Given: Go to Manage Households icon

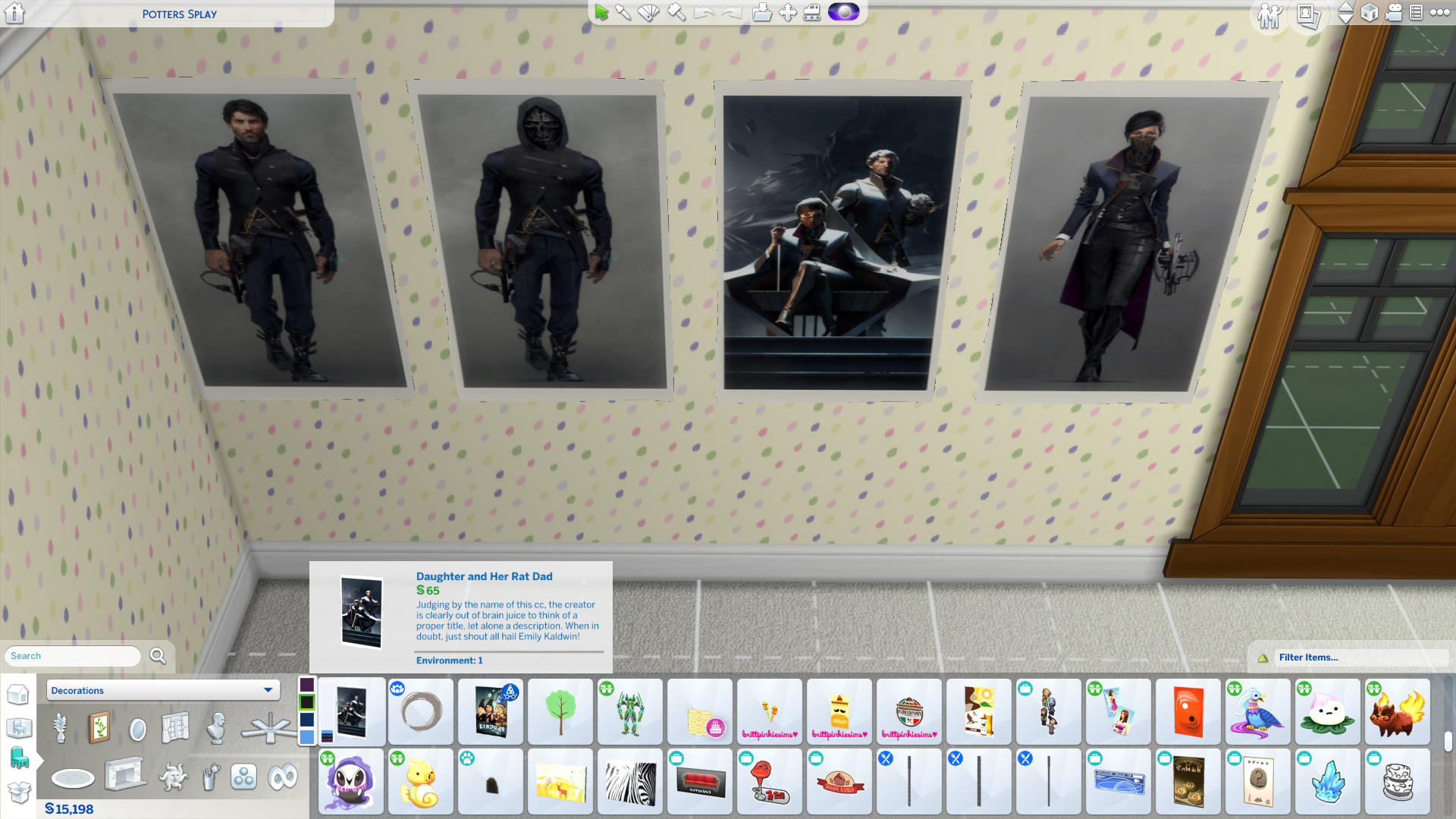Looking at the screenshot, I should [x=1269, y=15].
